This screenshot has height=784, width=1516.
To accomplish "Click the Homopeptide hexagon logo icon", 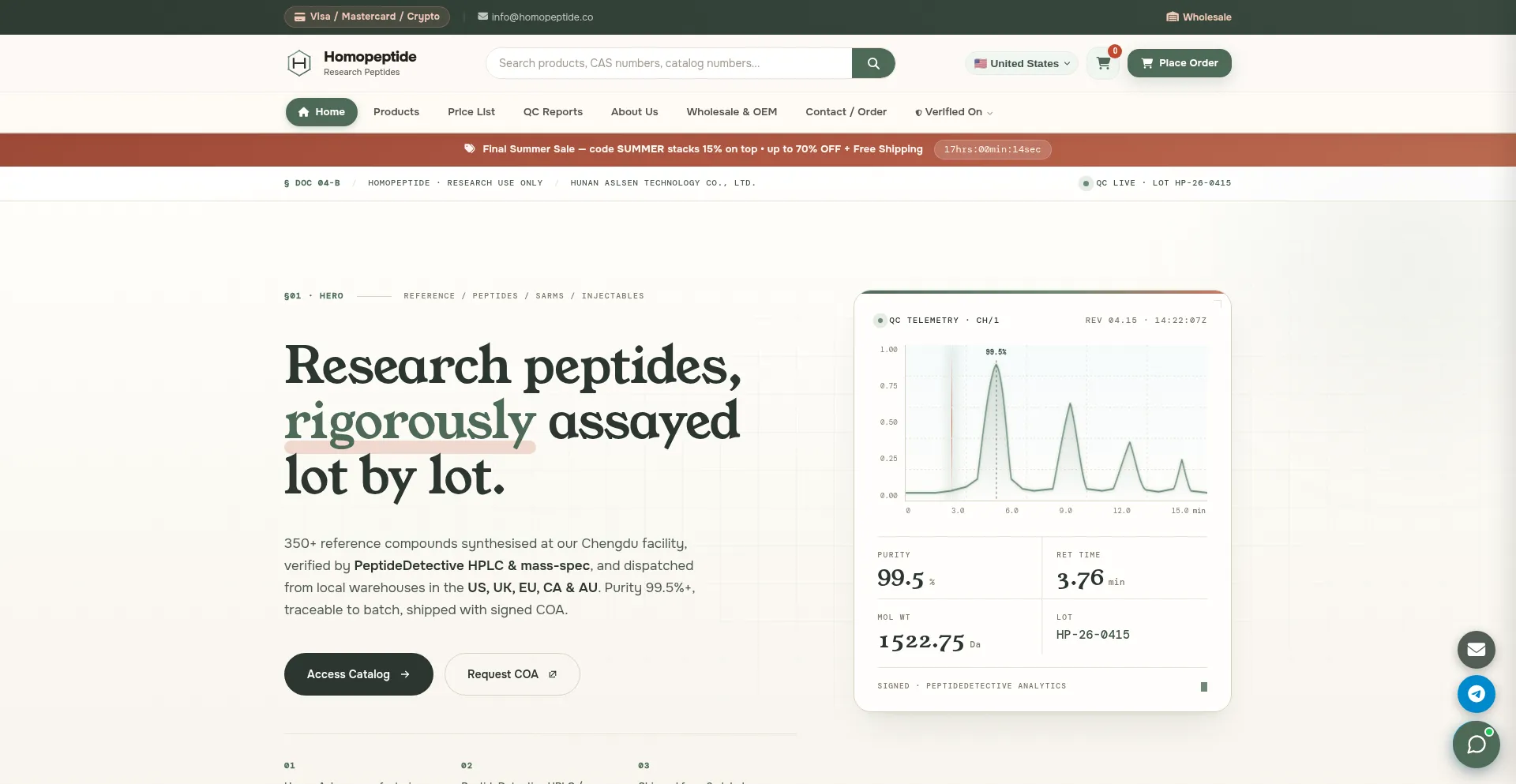I will pyautogui.click(x=299, y=63).
